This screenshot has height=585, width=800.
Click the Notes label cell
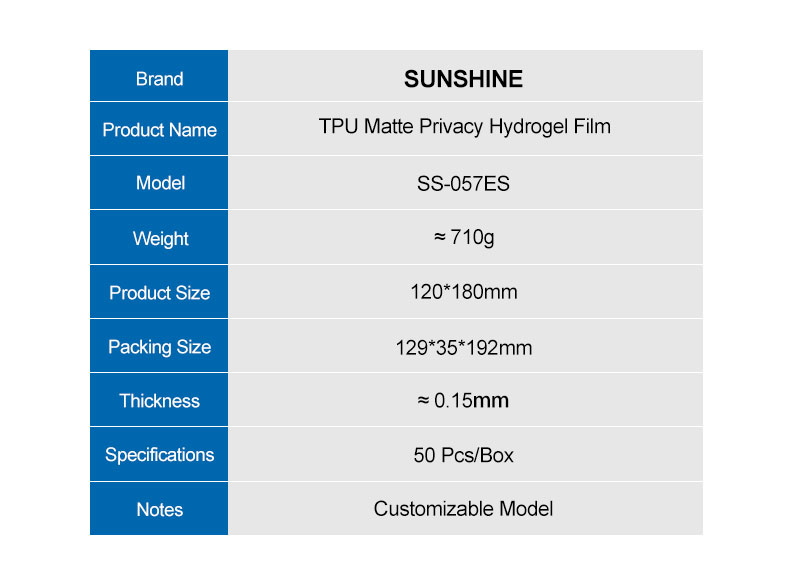coord(159,509)
